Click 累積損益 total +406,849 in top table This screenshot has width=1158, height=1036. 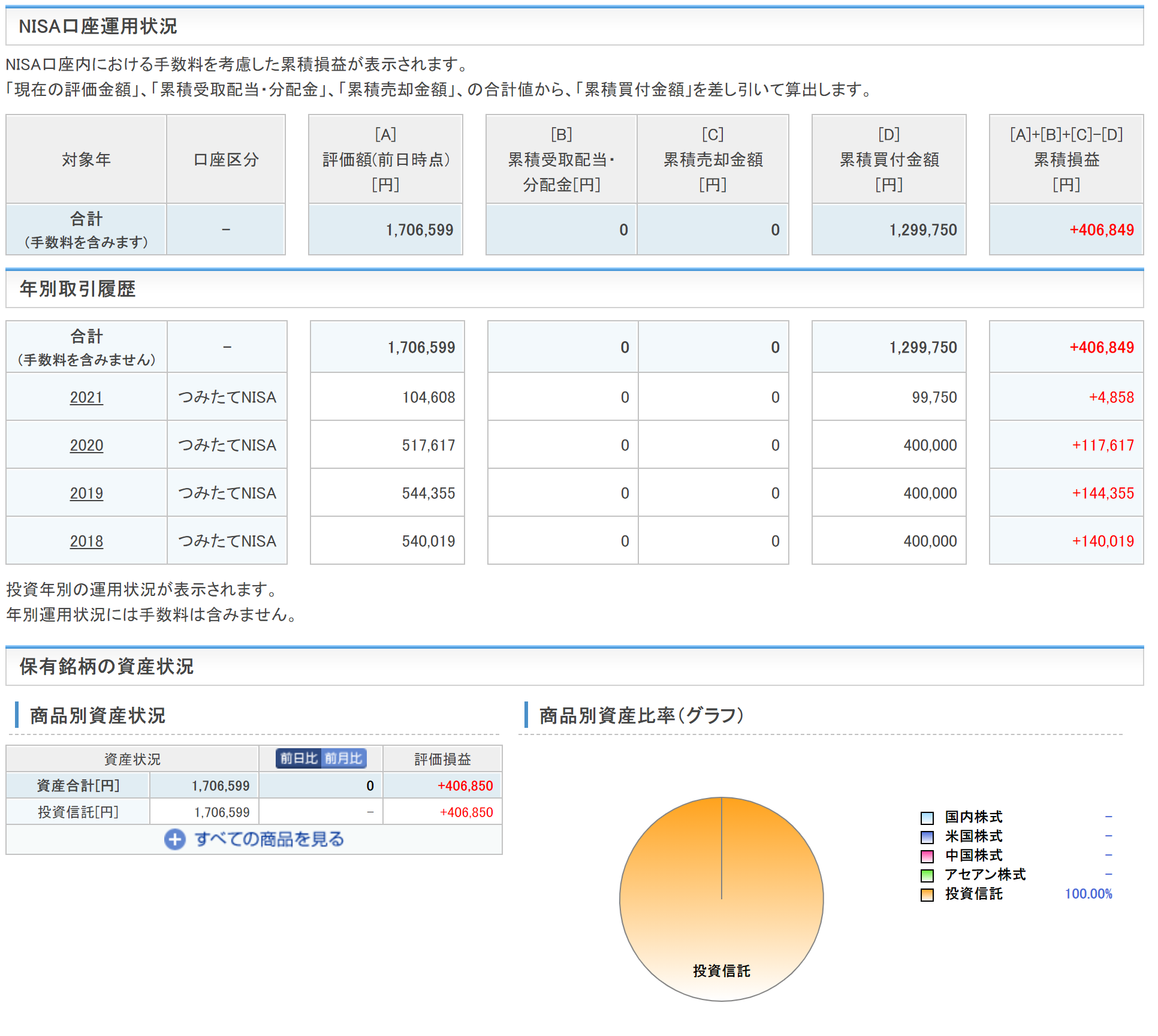pyautogui.click(x=1101, y=230)
